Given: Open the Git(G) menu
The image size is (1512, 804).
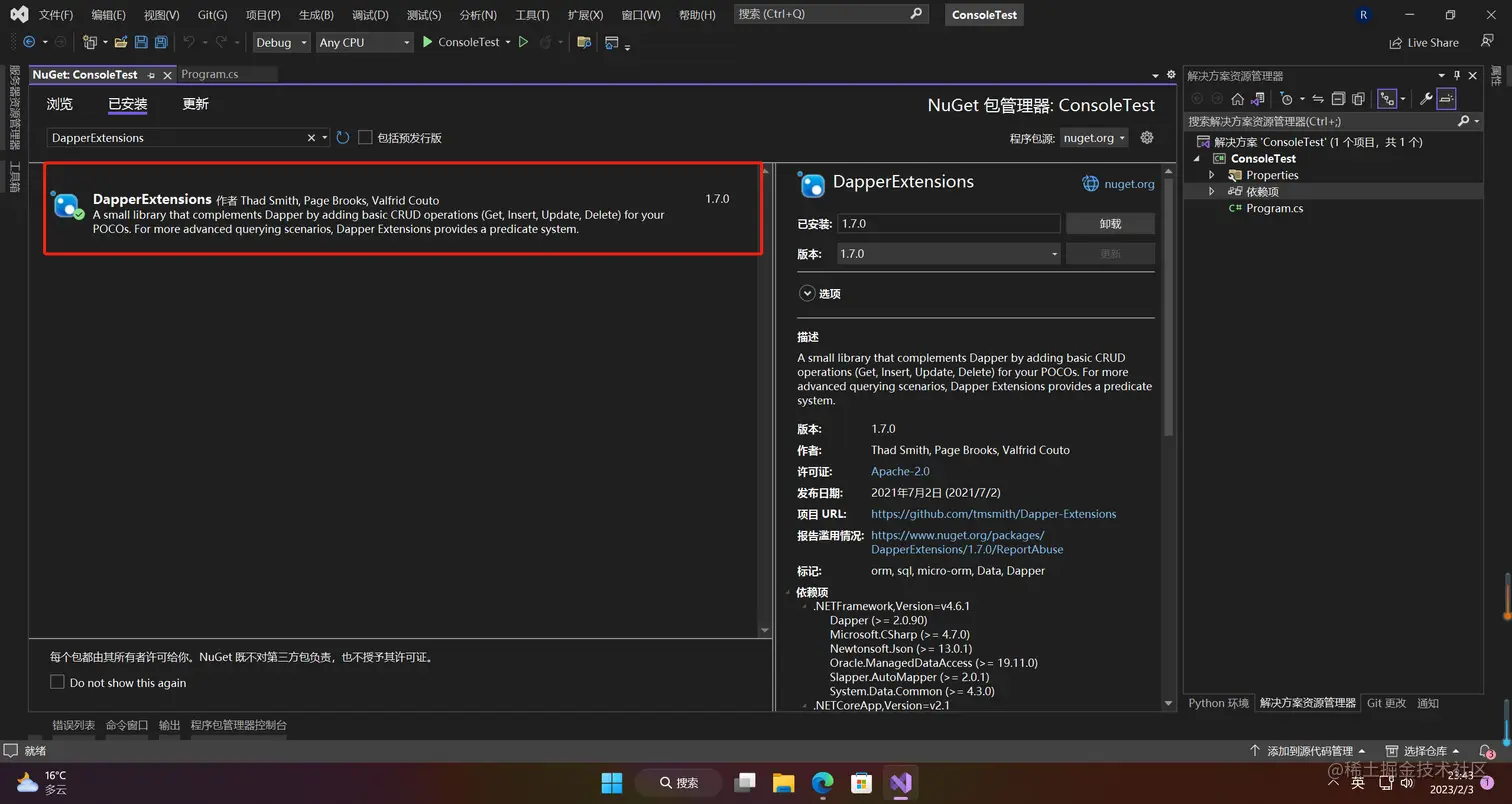Looking at the screenshot, I should 212,14.
